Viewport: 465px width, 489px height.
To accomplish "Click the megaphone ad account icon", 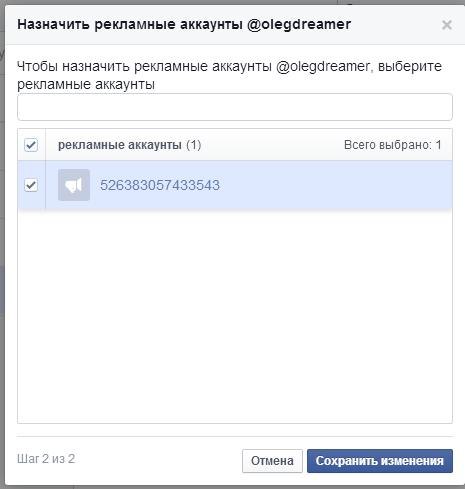I will tap(74, 185).
